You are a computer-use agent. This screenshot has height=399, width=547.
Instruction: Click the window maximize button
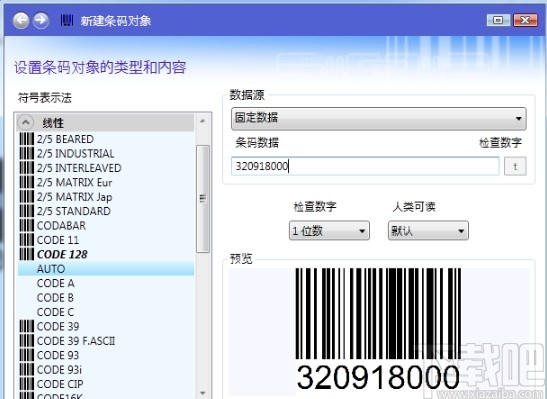pos(498,20)
